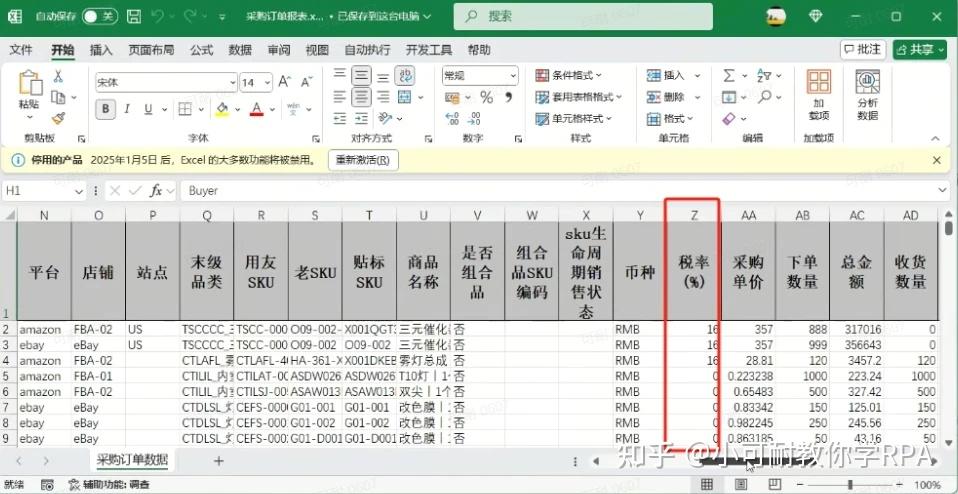Toggle the AutoSave switch
This screenshot has height=494, width=958.
pos(100,16)
